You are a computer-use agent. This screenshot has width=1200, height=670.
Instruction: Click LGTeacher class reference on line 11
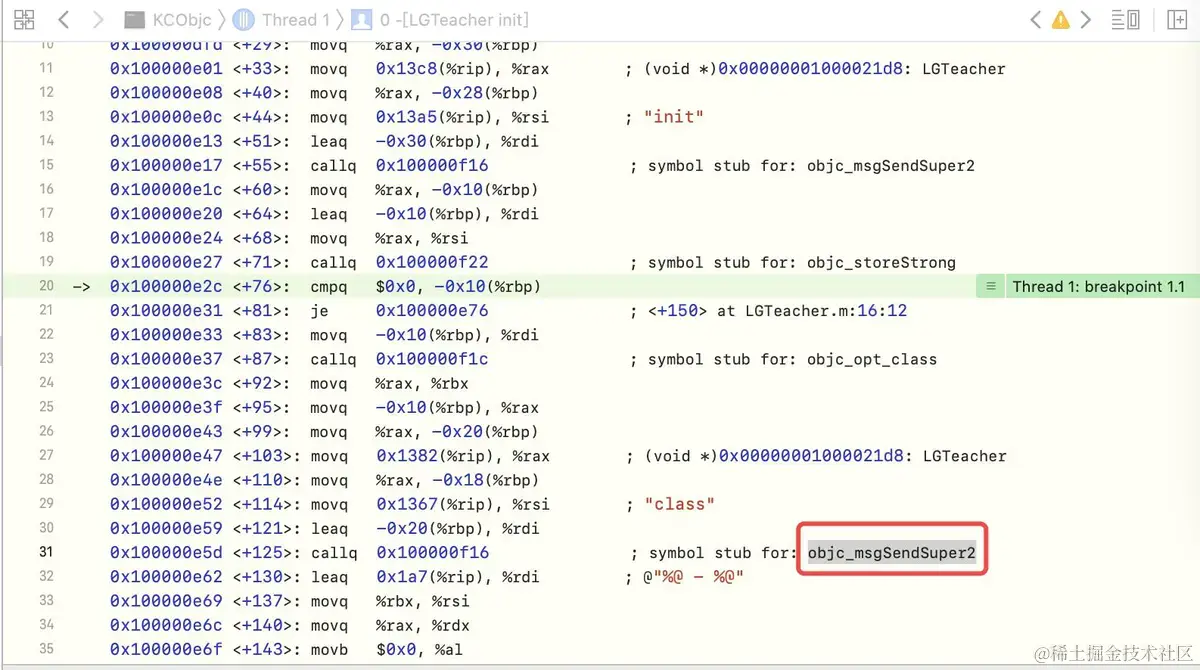(965, 68)
